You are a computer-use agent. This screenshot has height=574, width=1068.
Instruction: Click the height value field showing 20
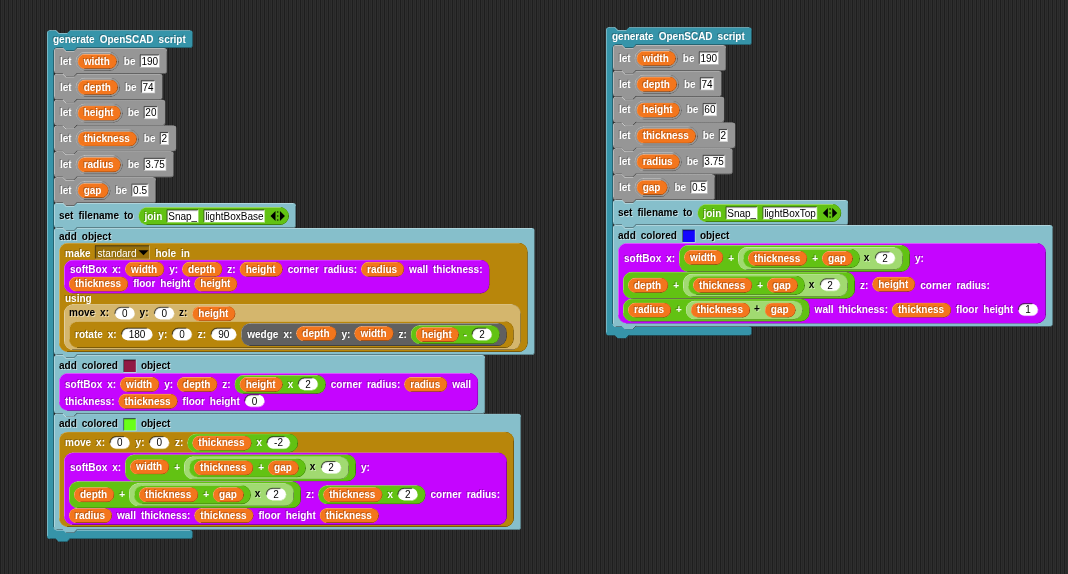point(151,112)
